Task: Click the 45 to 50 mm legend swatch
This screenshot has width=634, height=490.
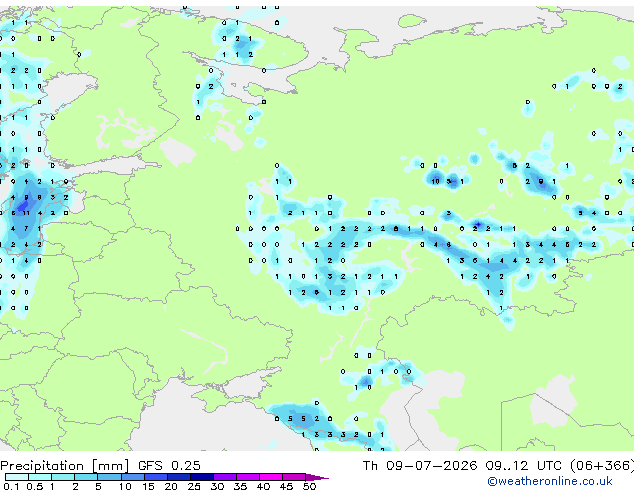Action: 294,477
